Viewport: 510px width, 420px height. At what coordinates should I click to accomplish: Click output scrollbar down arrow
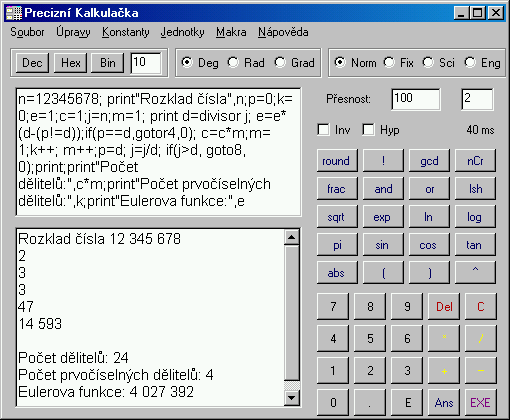[292, 398]
